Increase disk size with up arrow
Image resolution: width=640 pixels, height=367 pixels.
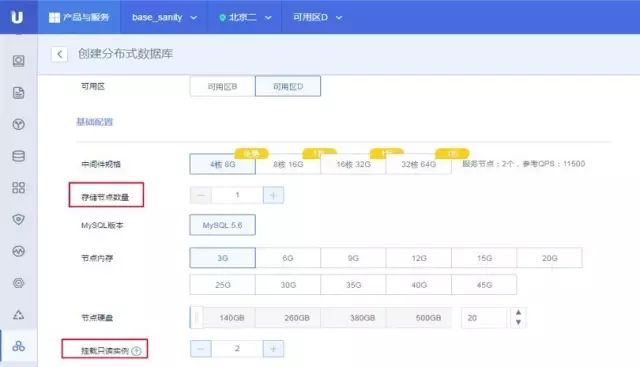click(x=518, y=313)
